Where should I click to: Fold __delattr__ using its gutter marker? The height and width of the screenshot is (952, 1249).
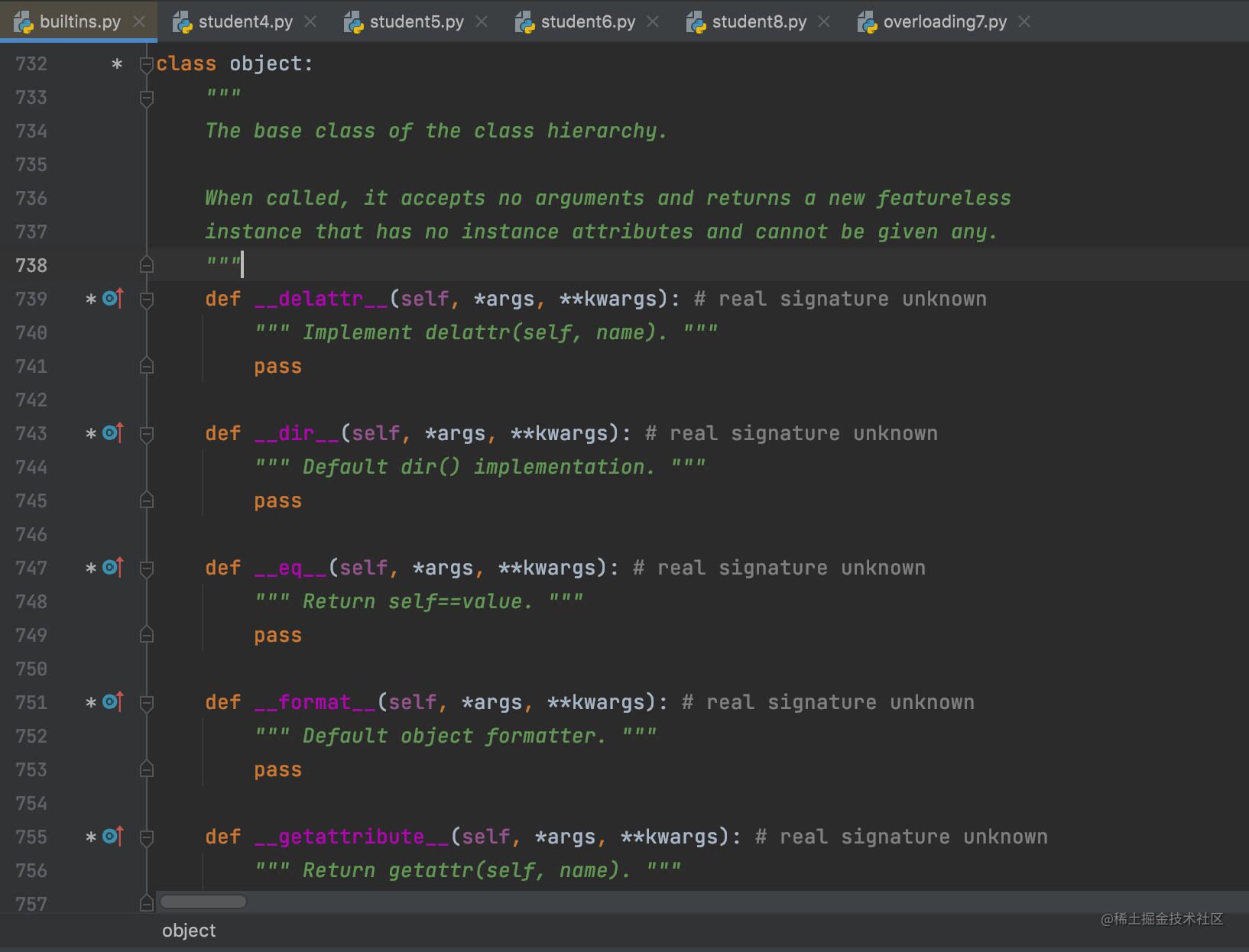pos(146,299)
